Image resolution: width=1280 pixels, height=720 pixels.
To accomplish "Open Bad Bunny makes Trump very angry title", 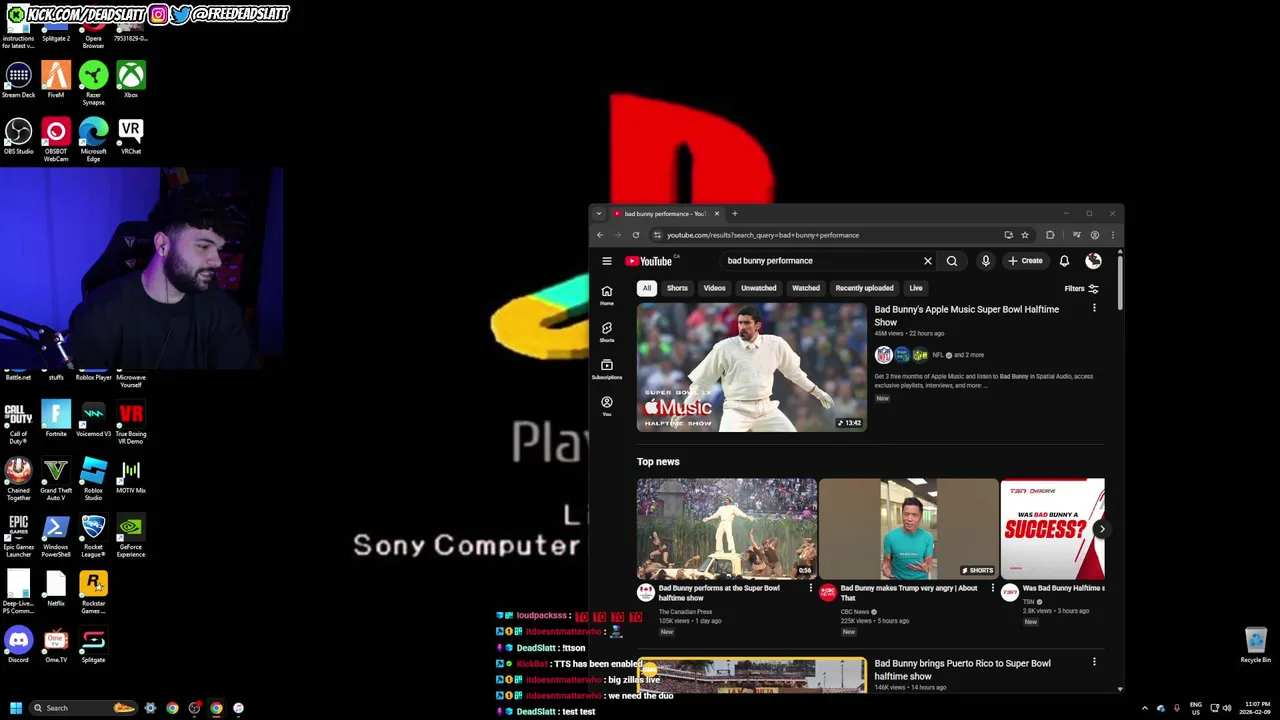I will click(x=909, y=593).
